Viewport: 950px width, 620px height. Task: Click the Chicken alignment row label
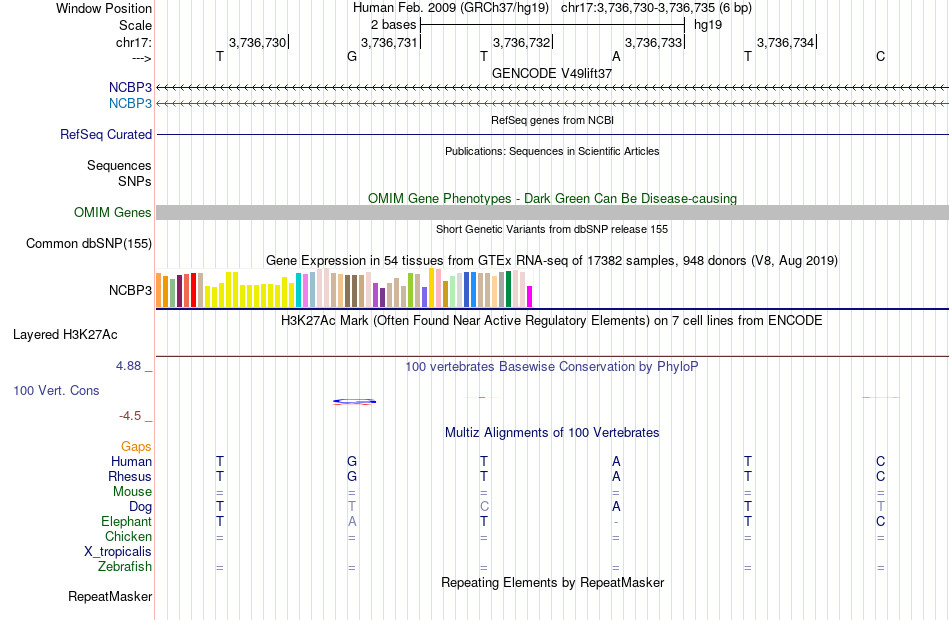tap(128, 537)
